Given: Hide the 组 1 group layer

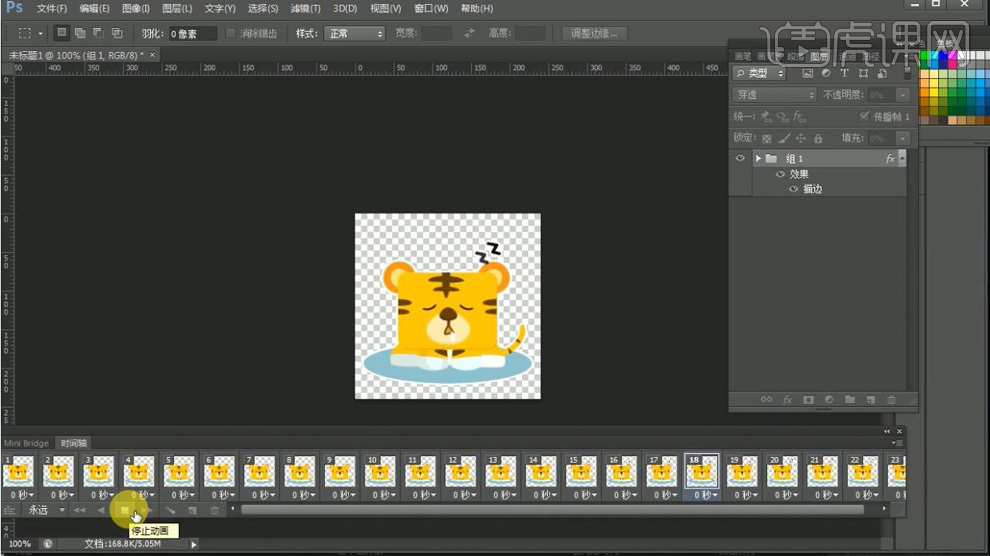Looking at the screenshot, I should click(x=741, y=159).
